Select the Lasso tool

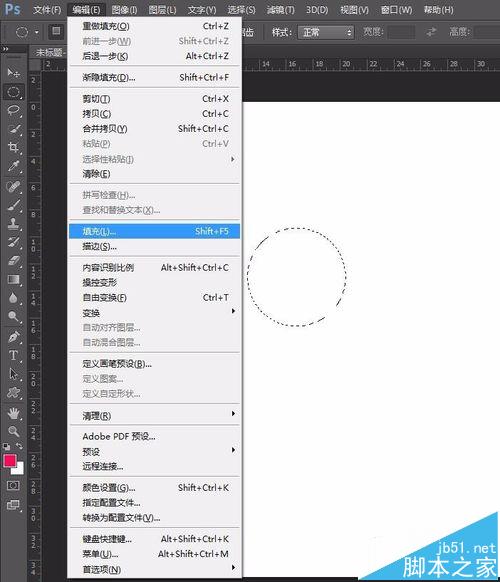coord(14,110)
